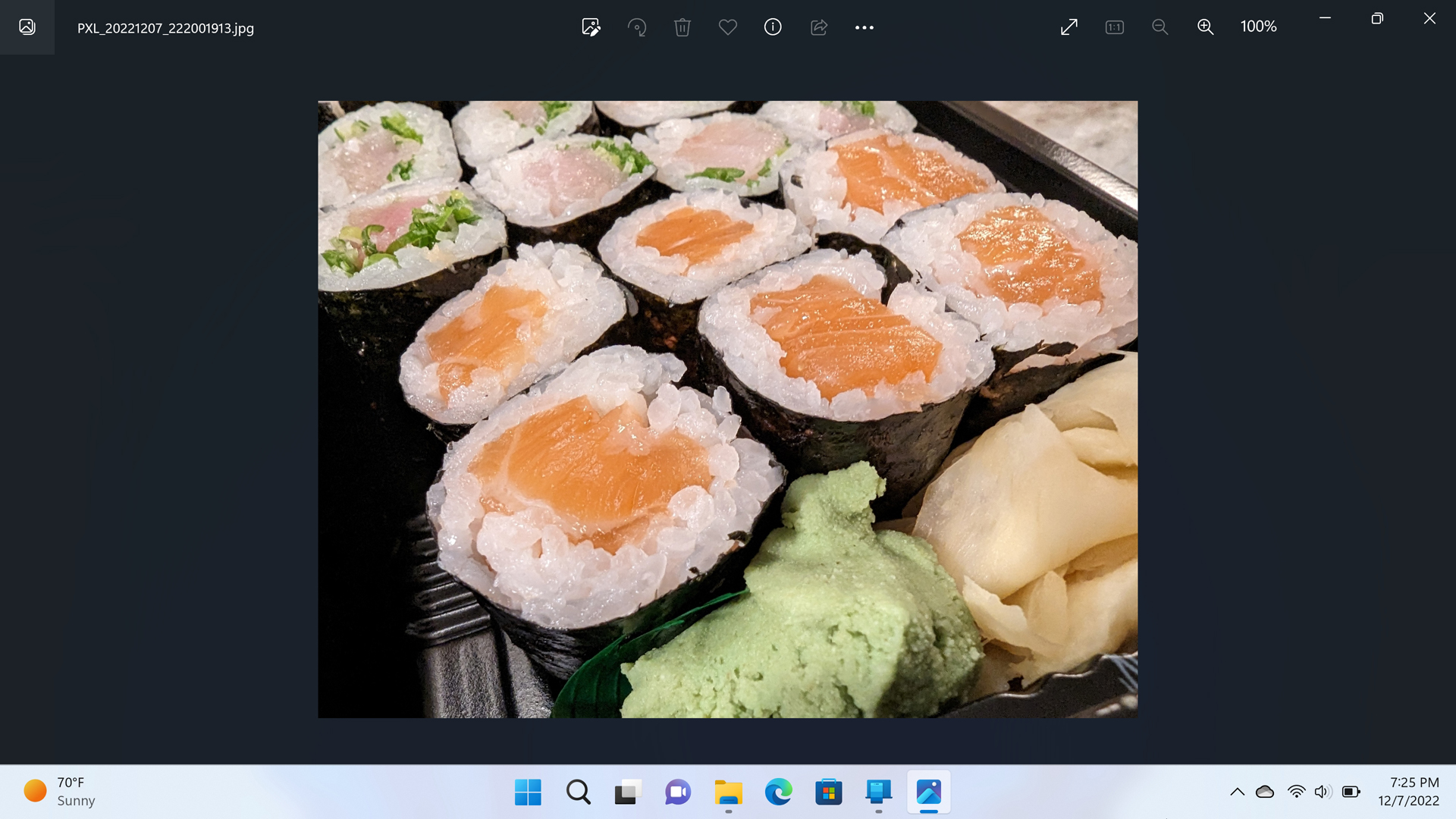Enter full screen view

coord(1069,27)
